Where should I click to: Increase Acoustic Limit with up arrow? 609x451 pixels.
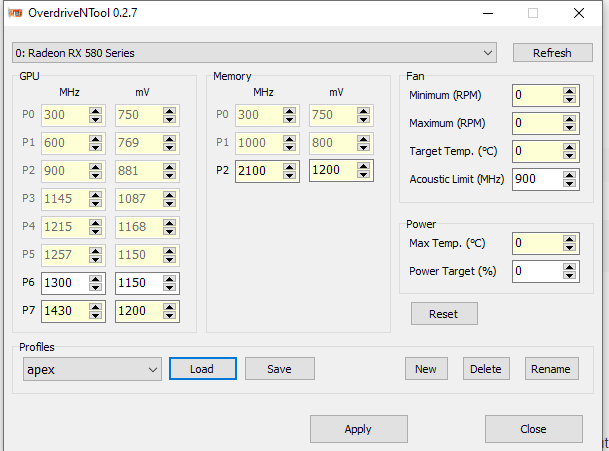click(570, 175)
